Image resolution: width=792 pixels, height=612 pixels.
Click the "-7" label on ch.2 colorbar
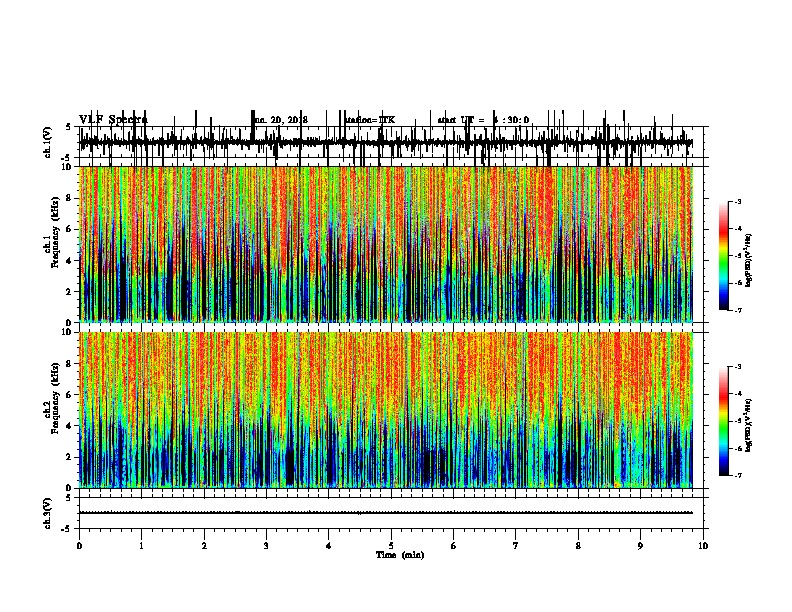(x=738, y=475)
